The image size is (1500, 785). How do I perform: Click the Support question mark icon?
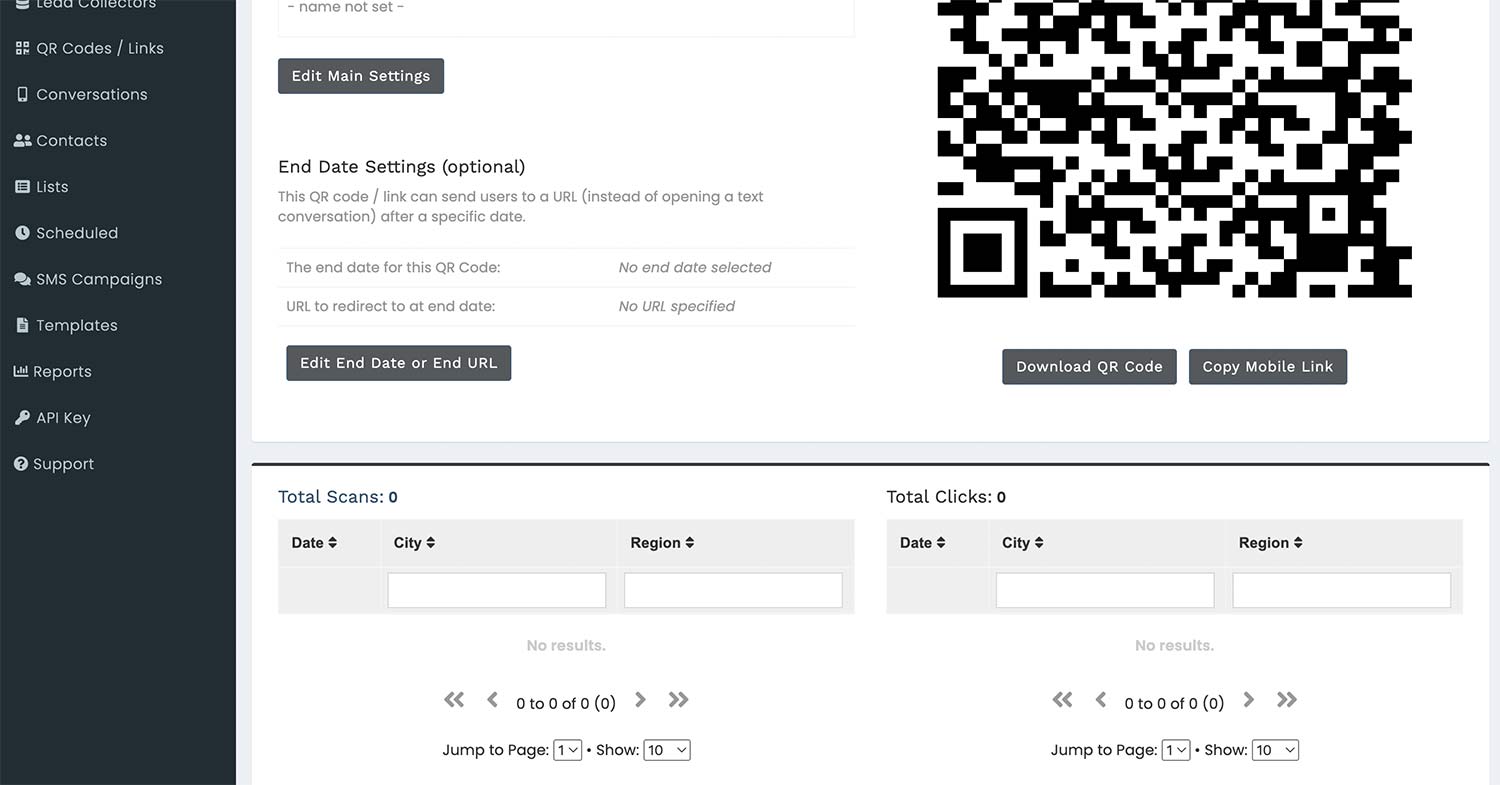pos(21,463)
